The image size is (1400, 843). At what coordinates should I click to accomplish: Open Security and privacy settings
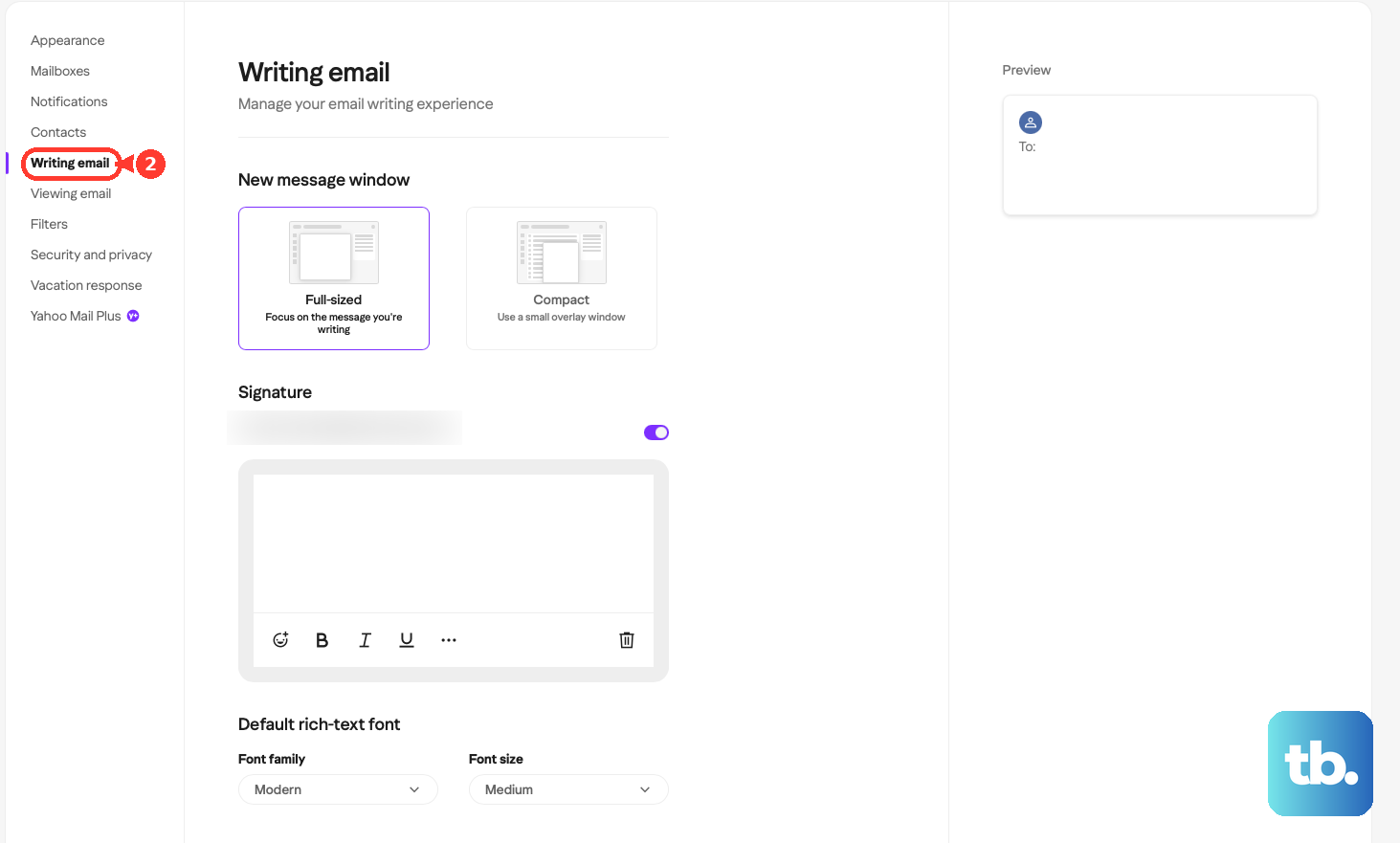point(91,255)
